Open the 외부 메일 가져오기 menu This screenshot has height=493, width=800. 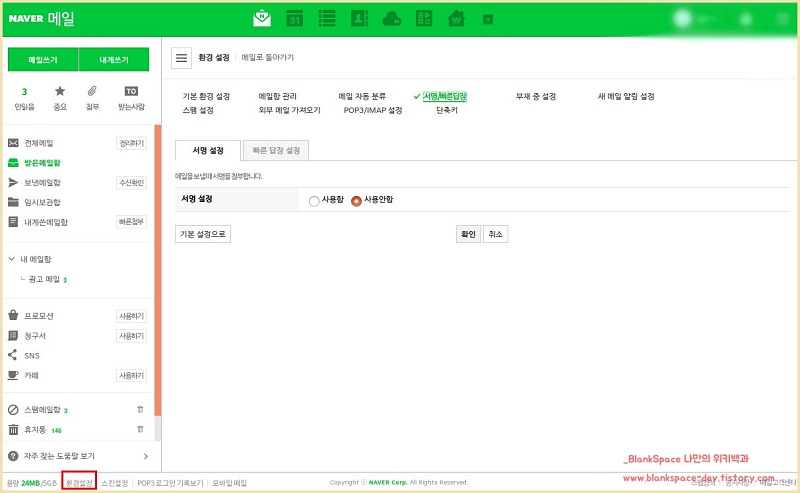pos(289,110)
